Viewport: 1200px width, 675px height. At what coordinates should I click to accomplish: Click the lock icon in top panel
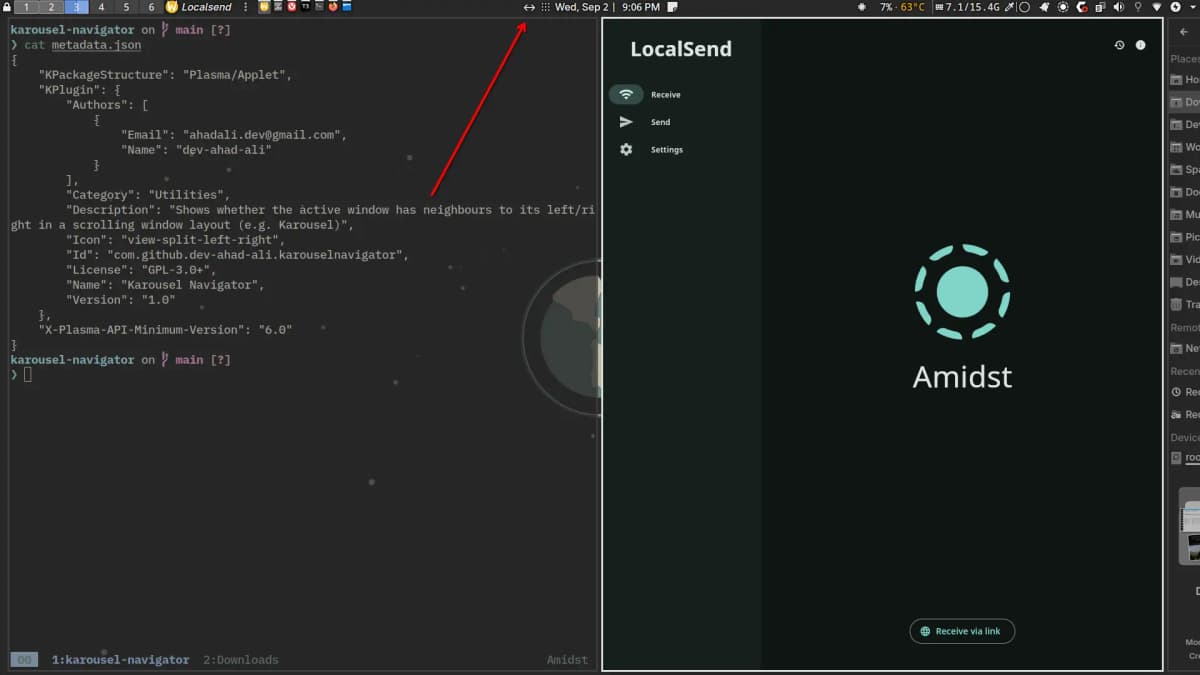click(6, 7)
